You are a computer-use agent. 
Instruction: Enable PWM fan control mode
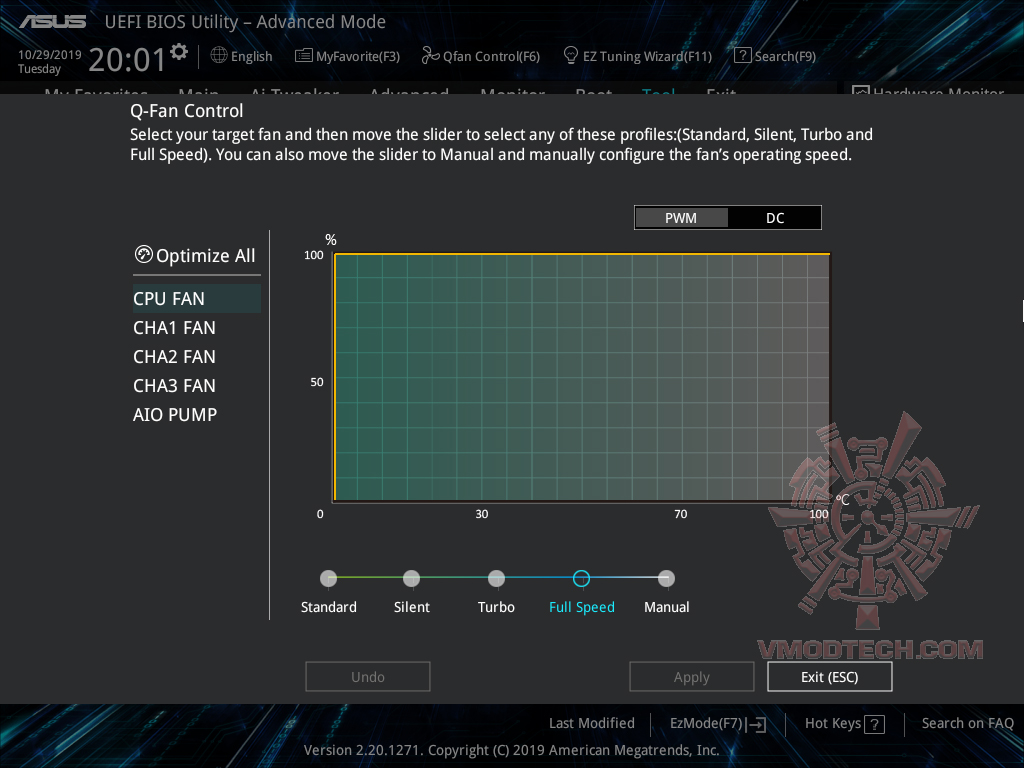click(681, 217)
